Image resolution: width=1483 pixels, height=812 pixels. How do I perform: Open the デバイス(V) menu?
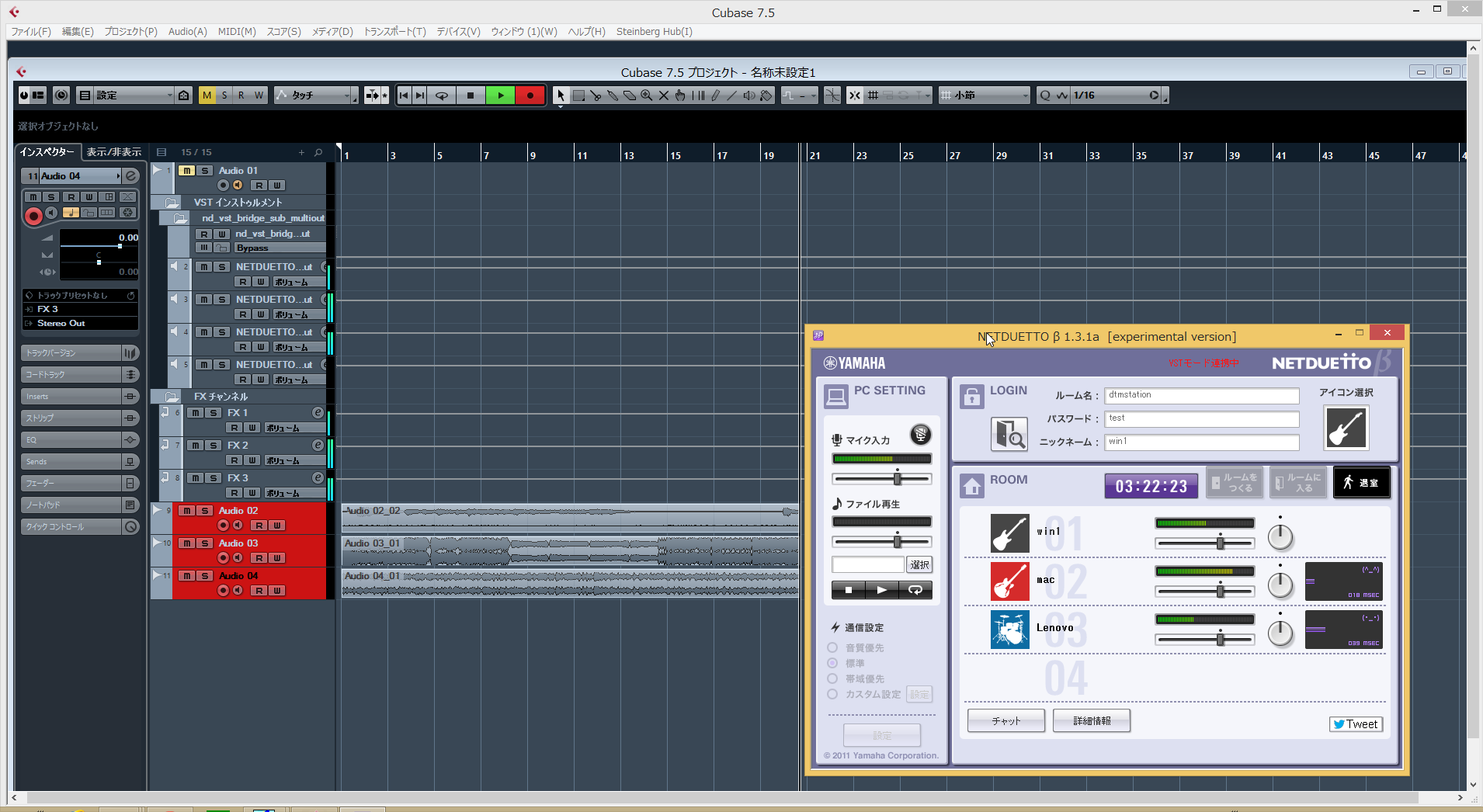[458, 32]
